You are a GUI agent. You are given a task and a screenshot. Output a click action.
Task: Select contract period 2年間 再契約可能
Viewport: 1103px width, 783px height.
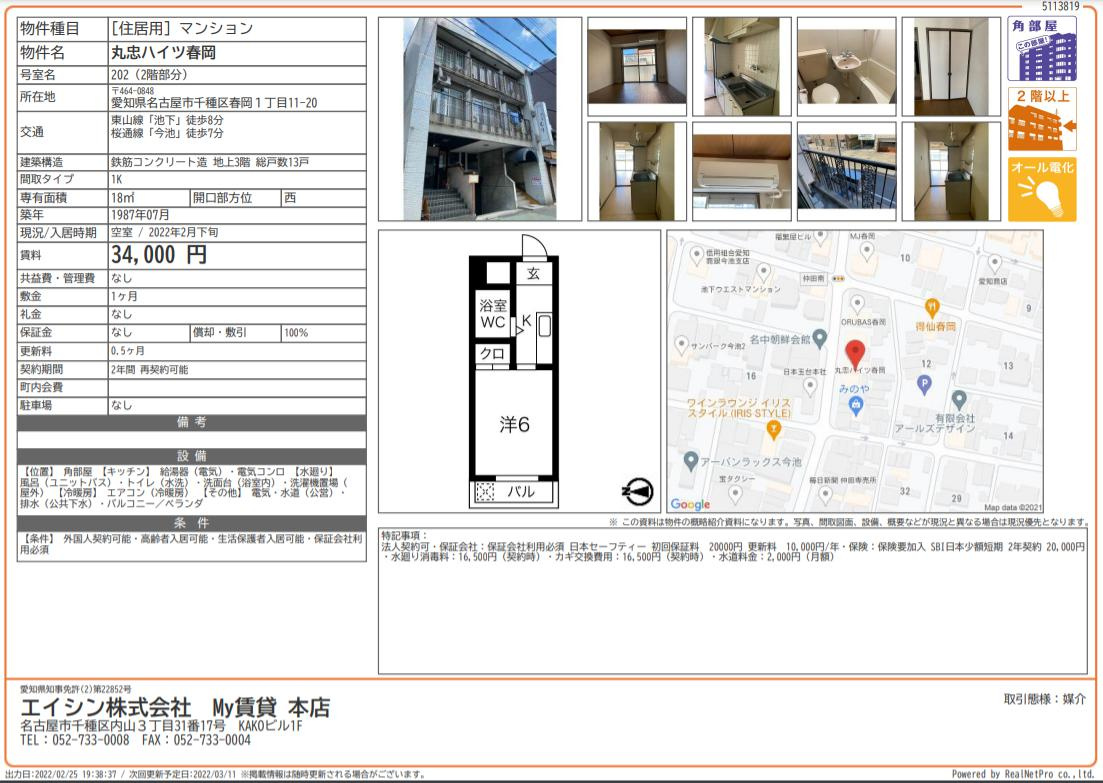point(149,369)
